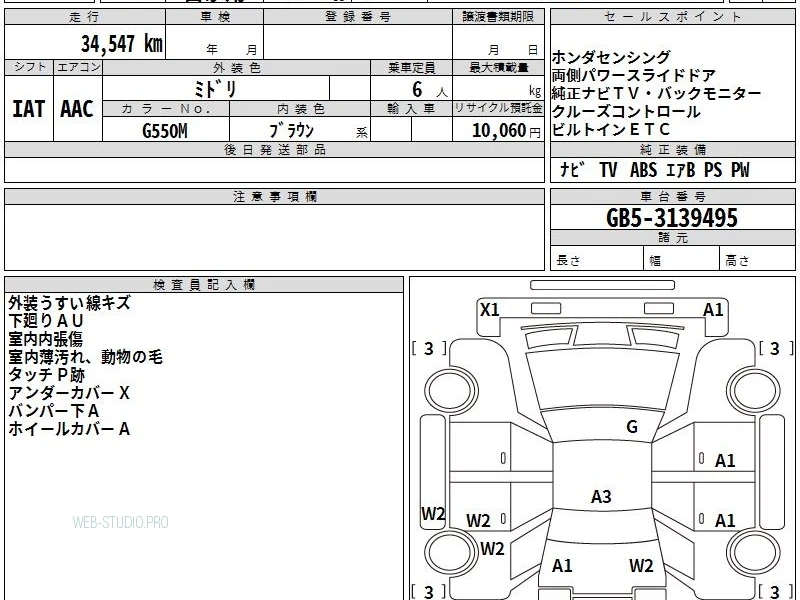The image size is (800, 600).
Task: Select the 後日発送部品 header bar
Action: [274, 150]
